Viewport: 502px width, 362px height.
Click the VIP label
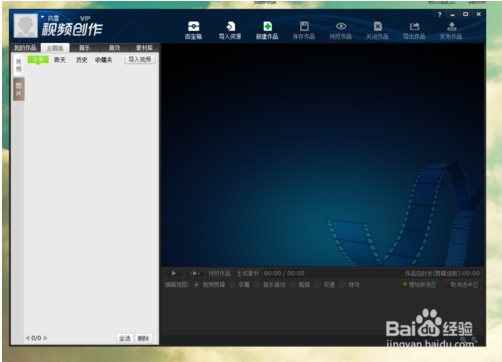click(85, 18)
